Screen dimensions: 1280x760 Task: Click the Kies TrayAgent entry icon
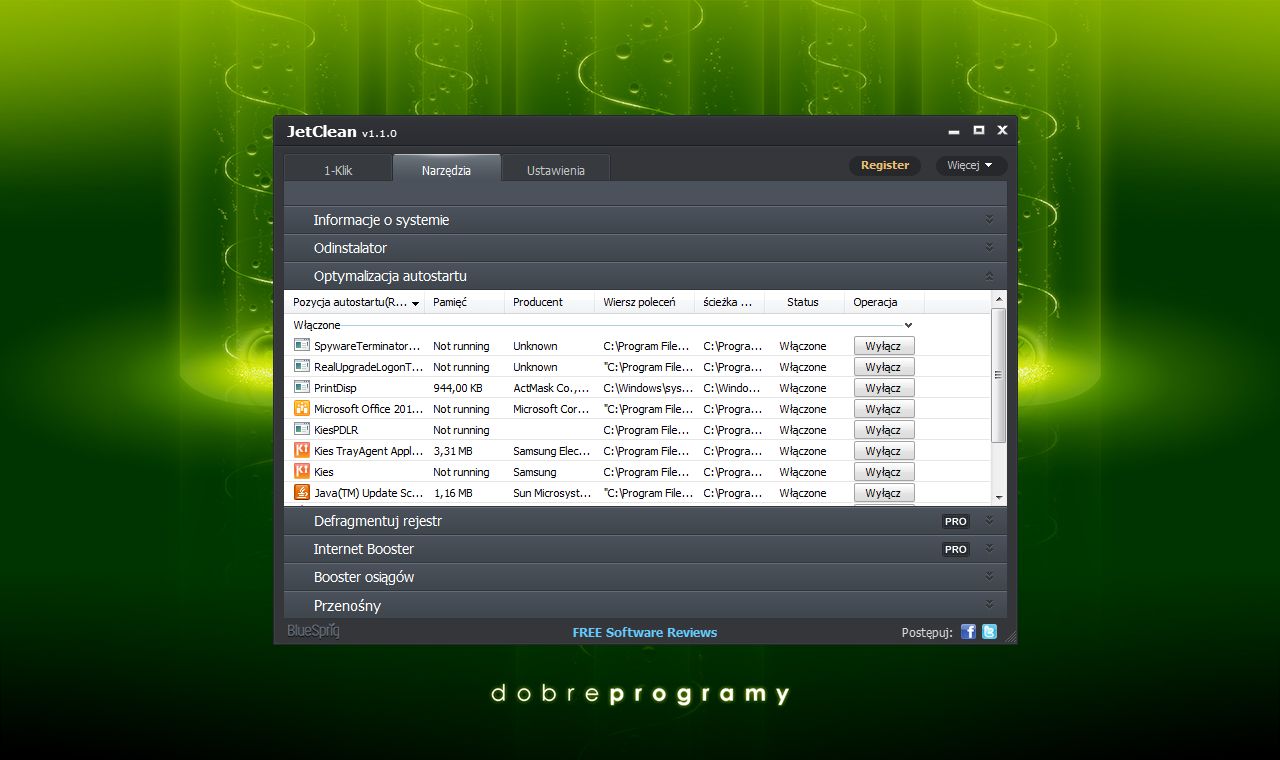tap(302, 450)
